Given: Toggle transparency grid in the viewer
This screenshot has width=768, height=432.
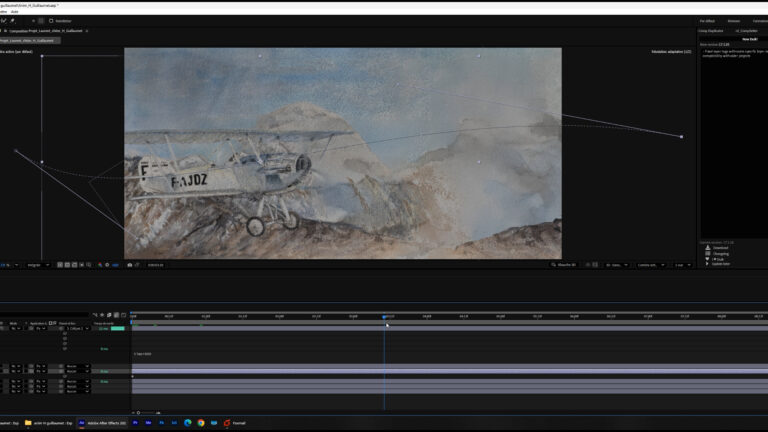Looking at the screenshot, I should [67, 265].
